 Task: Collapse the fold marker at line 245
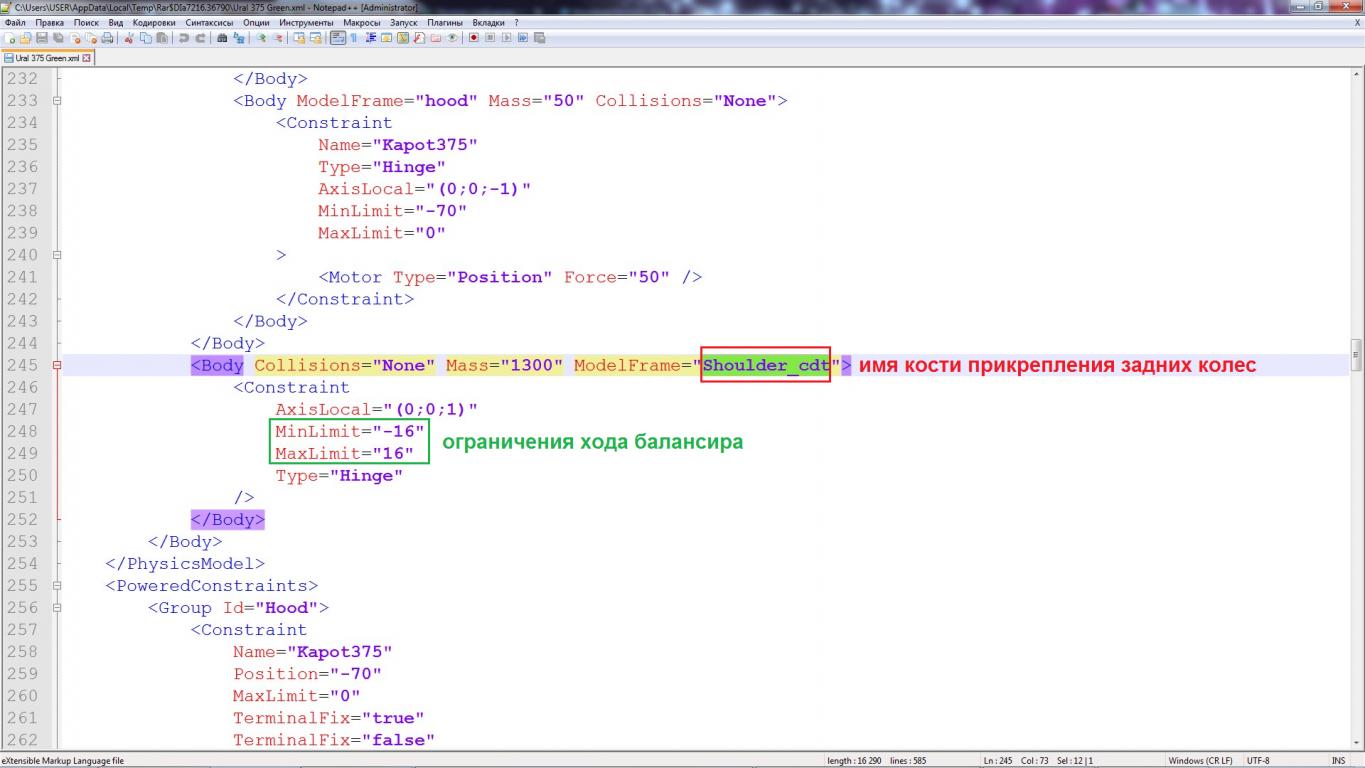57,366
